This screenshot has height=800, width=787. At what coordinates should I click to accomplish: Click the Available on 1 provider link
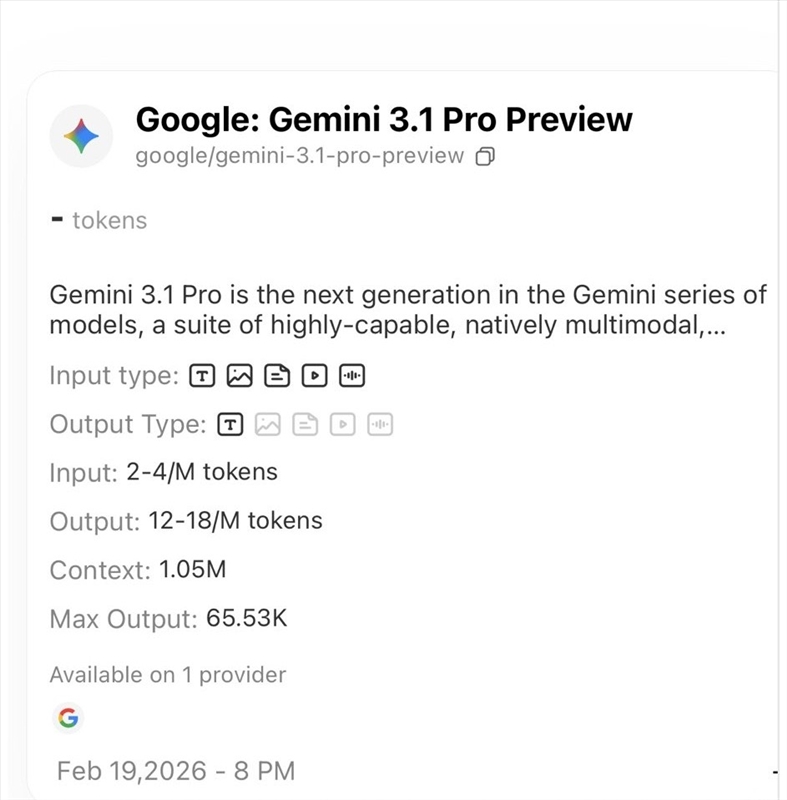click(x=168, y=674)
